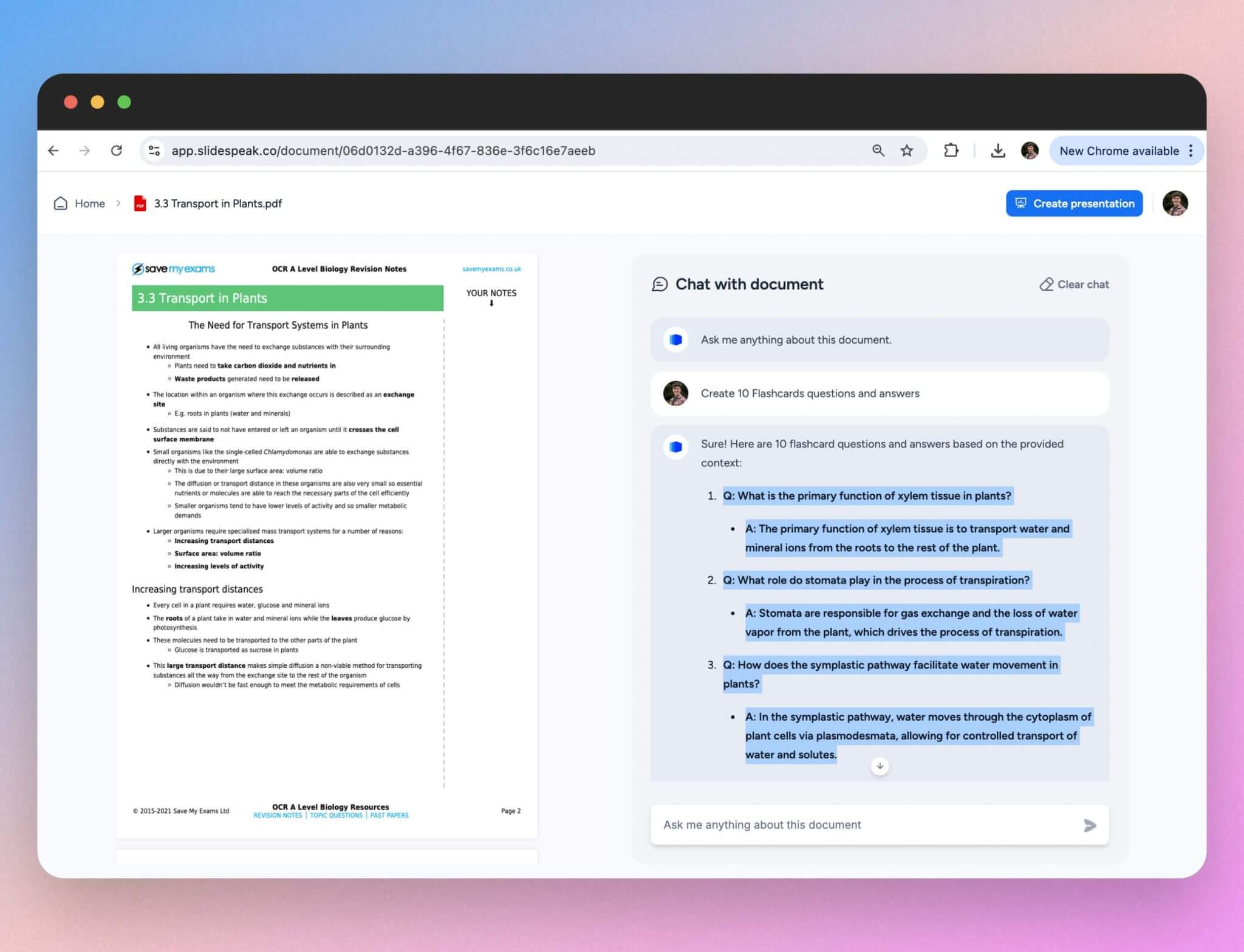Navigate back using the browser back arrow
The image size is (1244, 952).
[53, 151]
